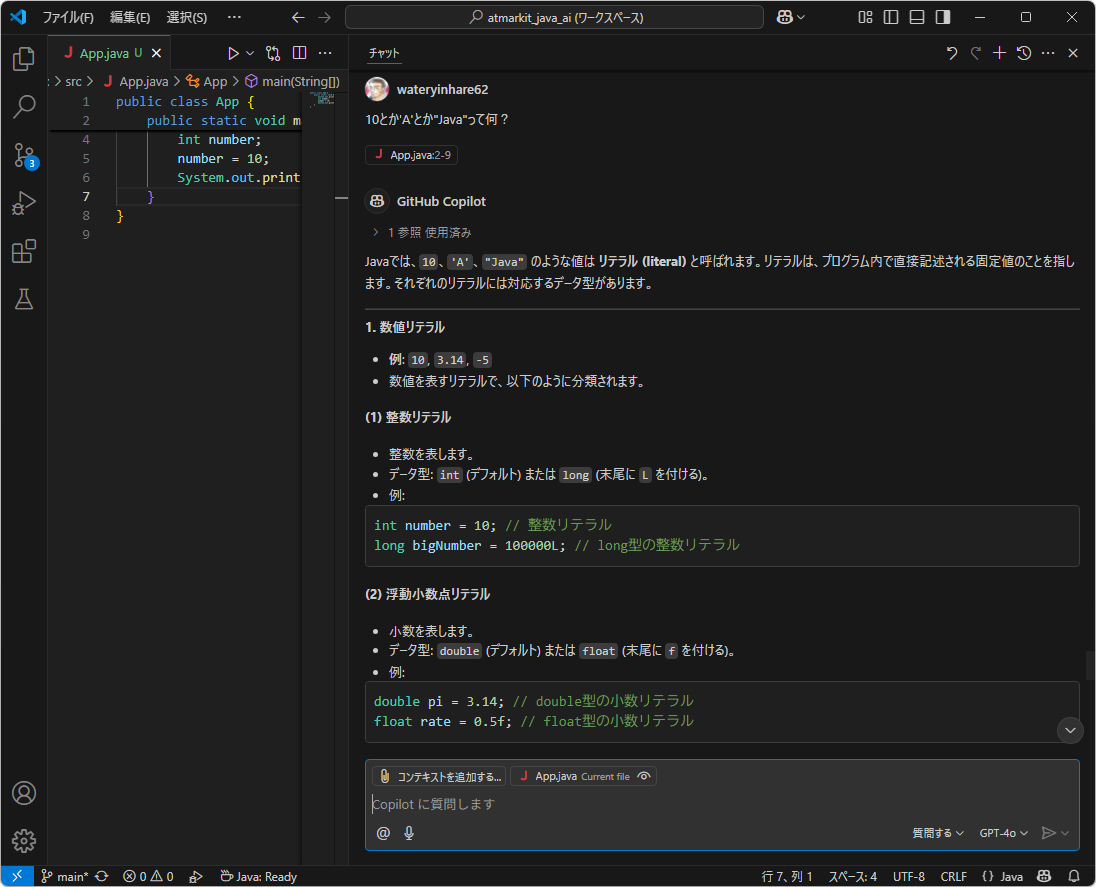
Task: Start a new chat session
Action: pyautogui.click(x=999, y=53)
